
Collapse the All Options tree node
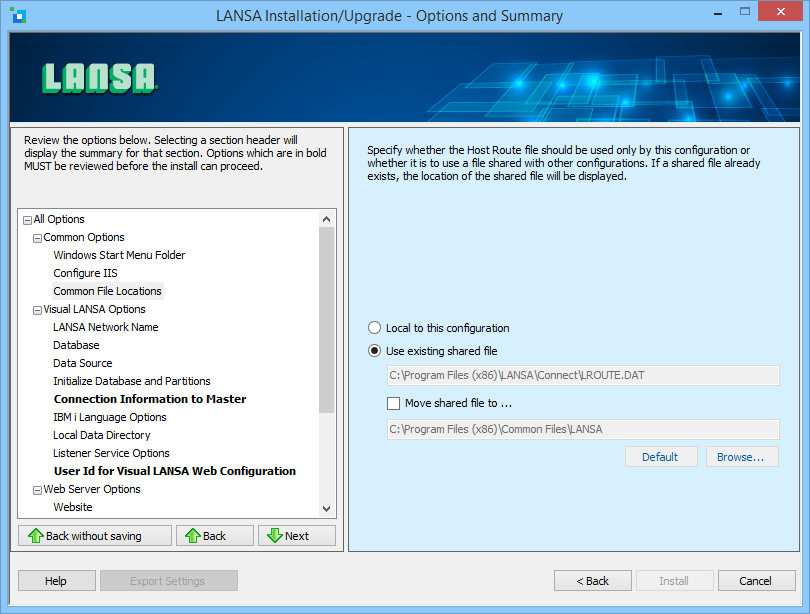(x=27, y=220)
